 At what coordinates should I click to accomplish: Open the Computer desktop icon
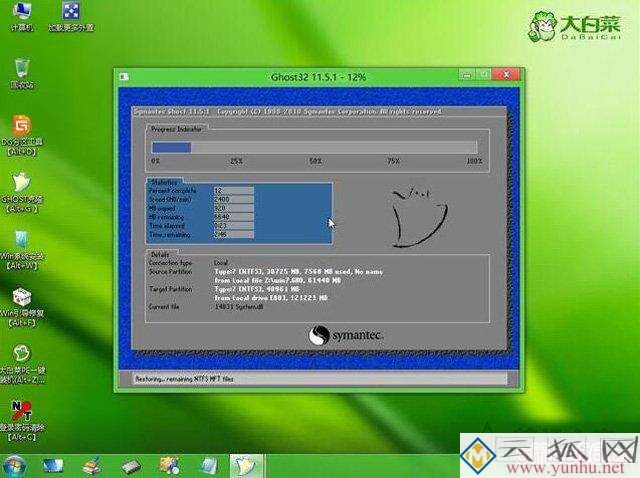pyautogui.click(x=22, y=16)
